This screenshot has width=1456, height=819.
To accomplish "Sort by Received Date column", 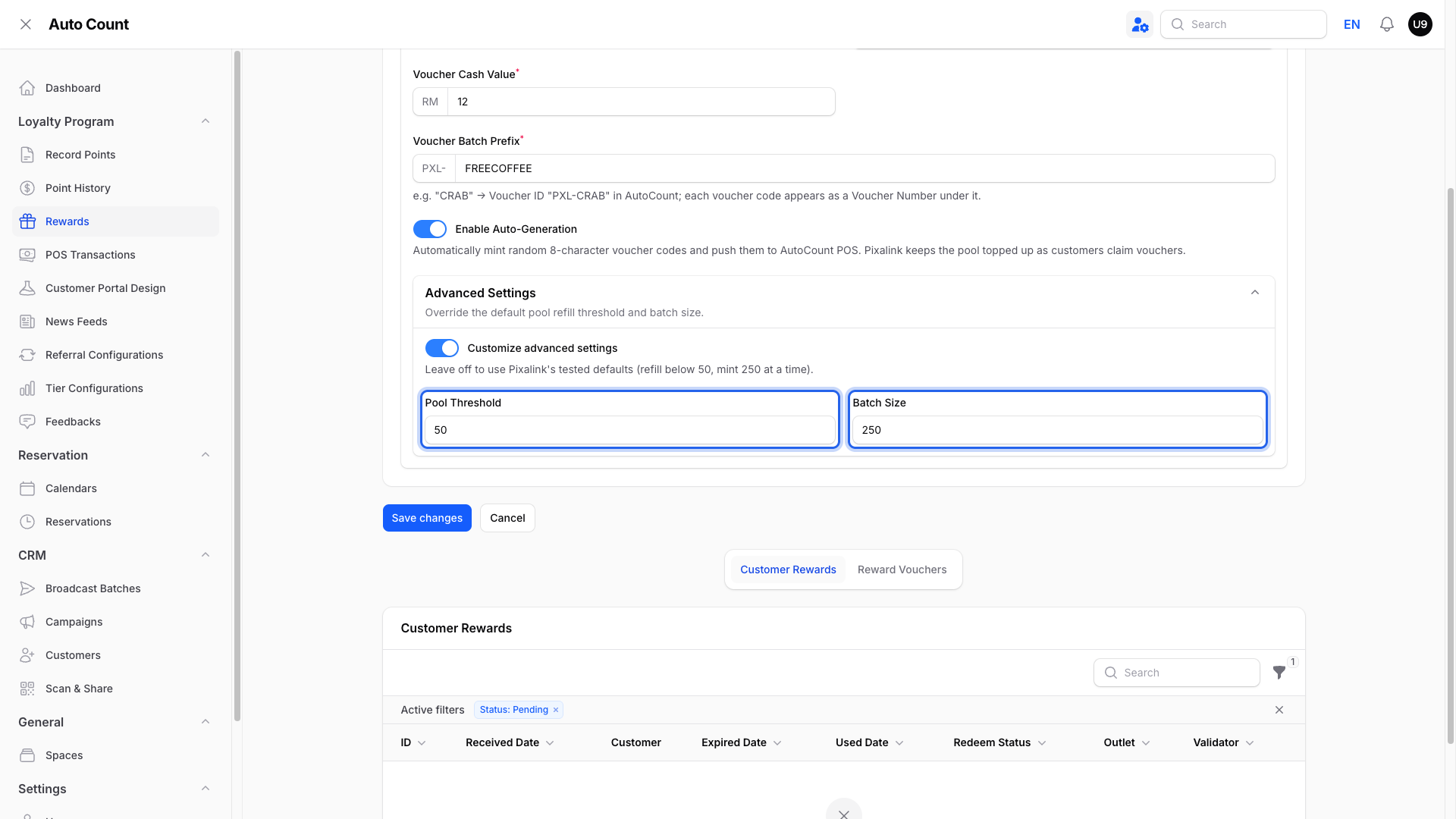I will click(x=510, y=742).
